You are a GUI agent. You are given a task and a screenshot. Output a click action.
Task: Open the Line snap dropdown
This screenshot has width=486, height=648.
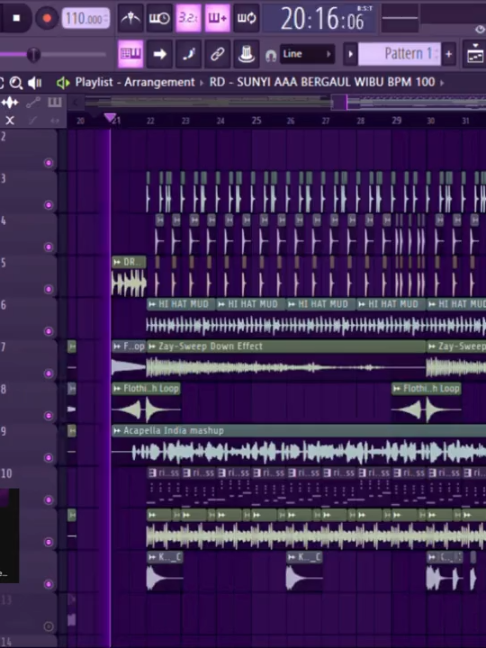click(x=307, y=54)
